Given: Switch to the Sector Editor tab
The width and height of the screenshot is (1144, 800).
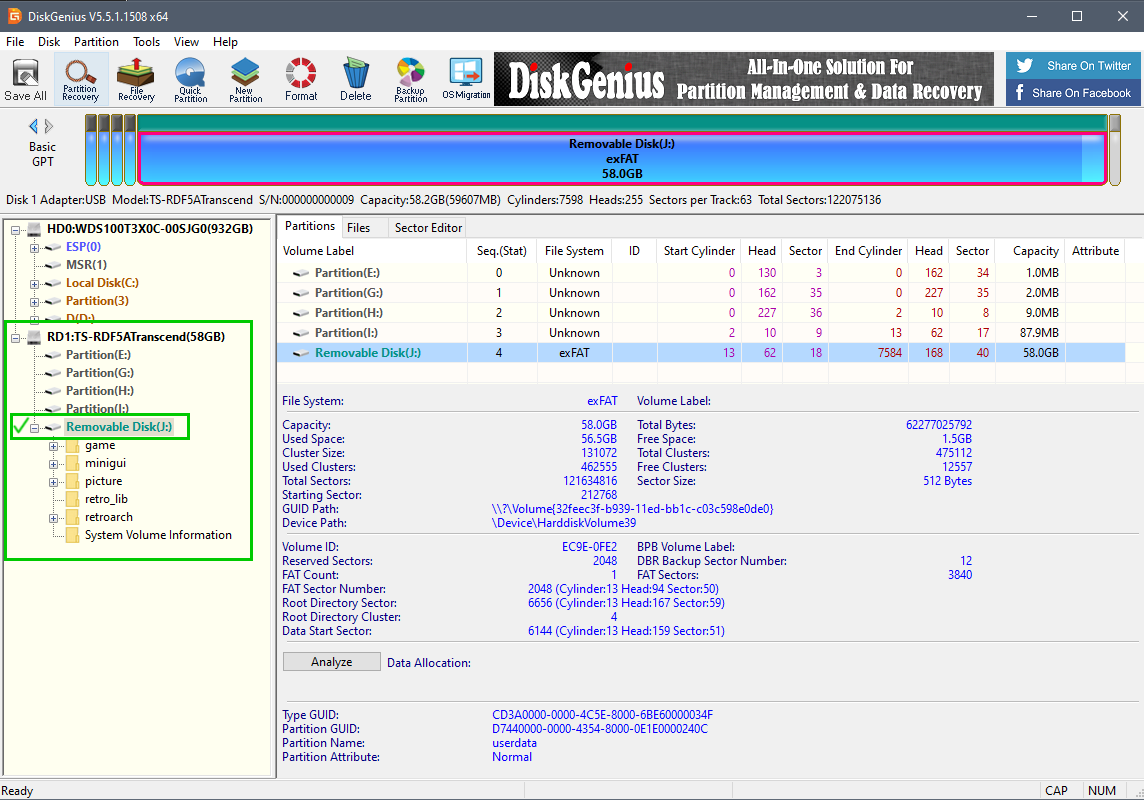Looking at the screenshot, I should pyautogui.click(x=428, y=228).
